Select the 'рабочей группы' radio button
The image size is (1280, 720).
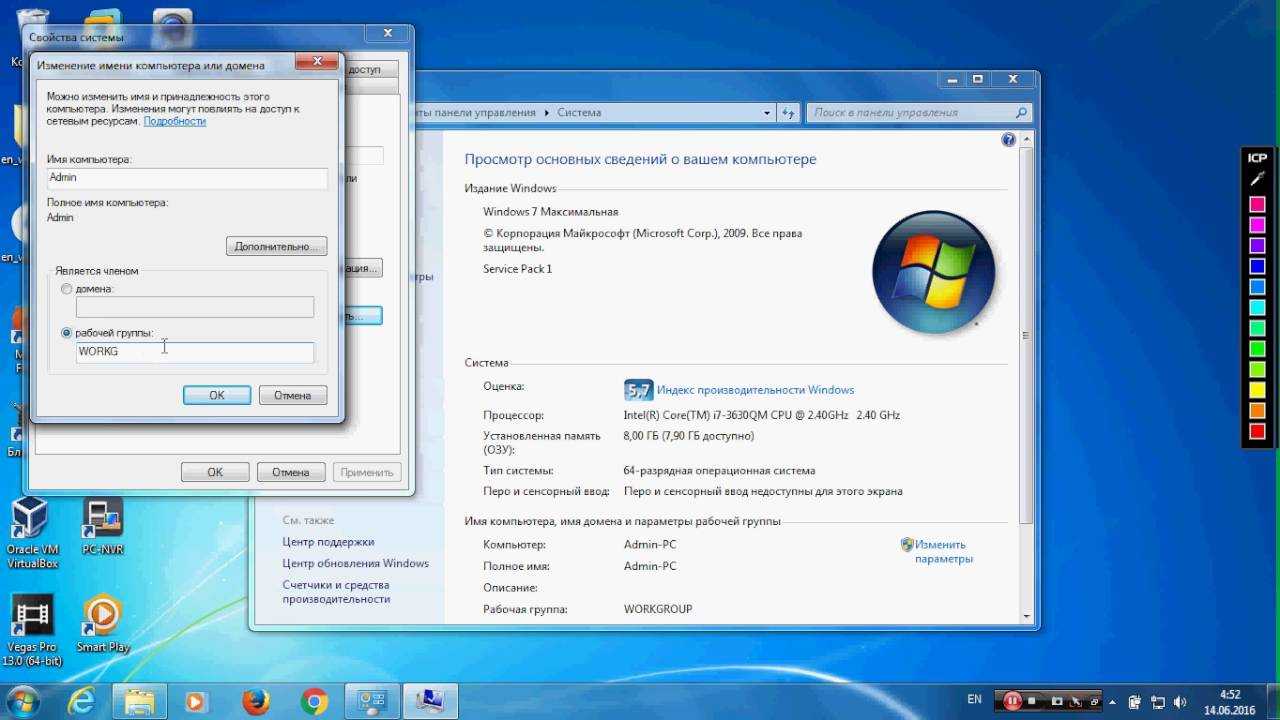point(67,333)
